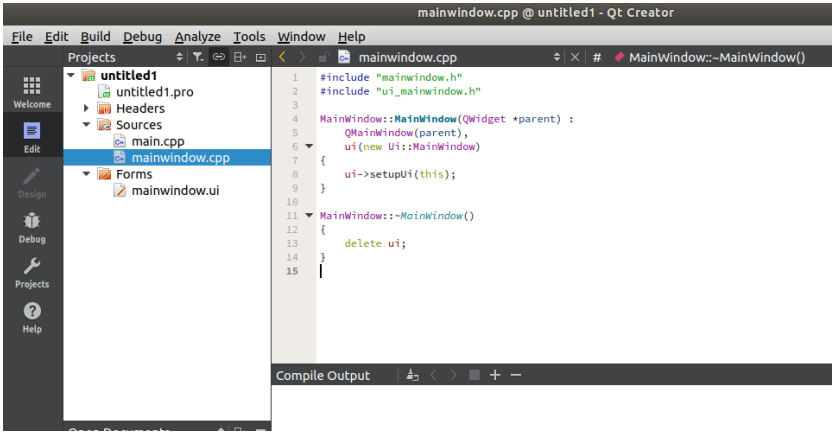Open the Help menu in the menu bar
The width and height of the screenshot is (836, 435).
pos(351,37)
